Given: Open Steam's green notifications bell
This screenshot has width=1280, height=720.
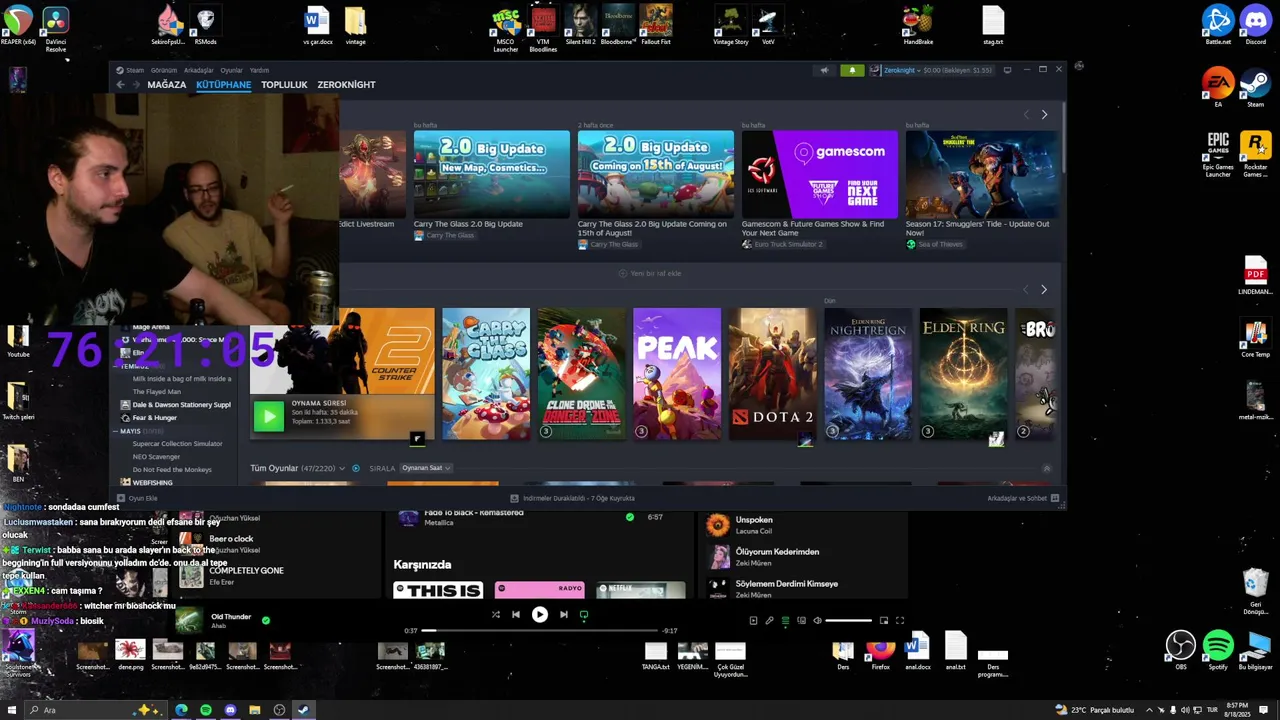Looking at the screenshot, I should (x=852, y=70).
